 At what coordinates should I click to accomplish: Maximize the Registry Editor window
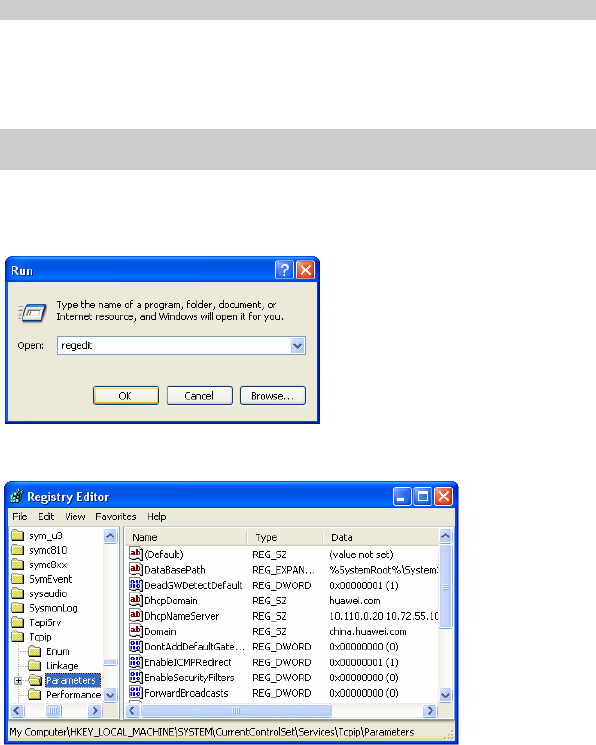click(x=423, y=496)
